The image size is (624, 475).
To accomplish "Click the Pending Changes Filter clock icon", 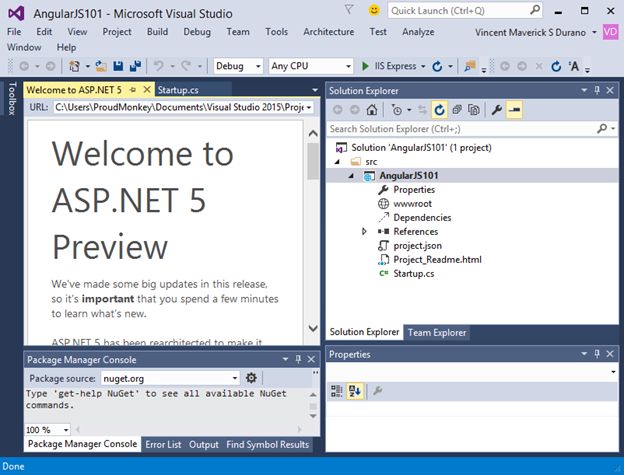I will 397,110.
